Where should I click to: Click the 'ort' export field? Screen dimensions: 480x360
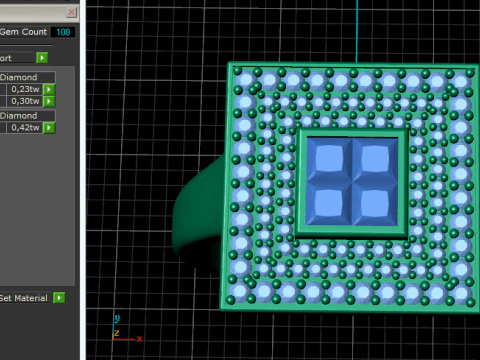point(17,58)
